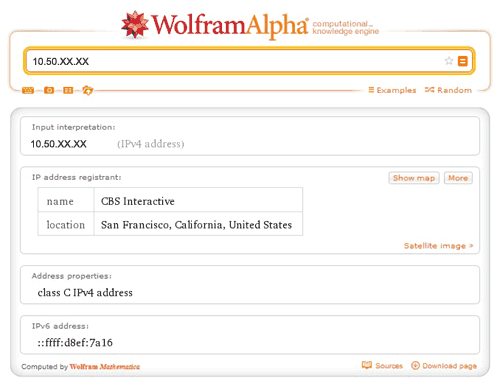Screen dimensions: 500x389
Task: Select the class C IPv4 address text
Action: (85, 293)
